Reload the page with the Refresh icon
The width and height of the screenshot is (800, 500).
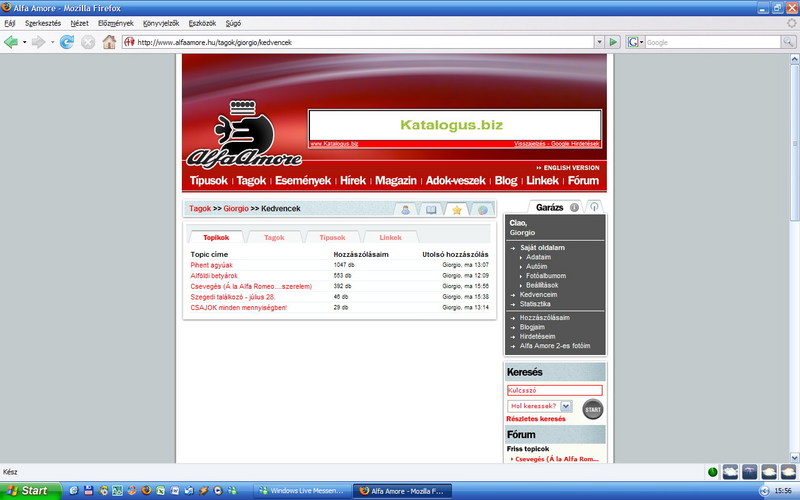pos(66,42)
